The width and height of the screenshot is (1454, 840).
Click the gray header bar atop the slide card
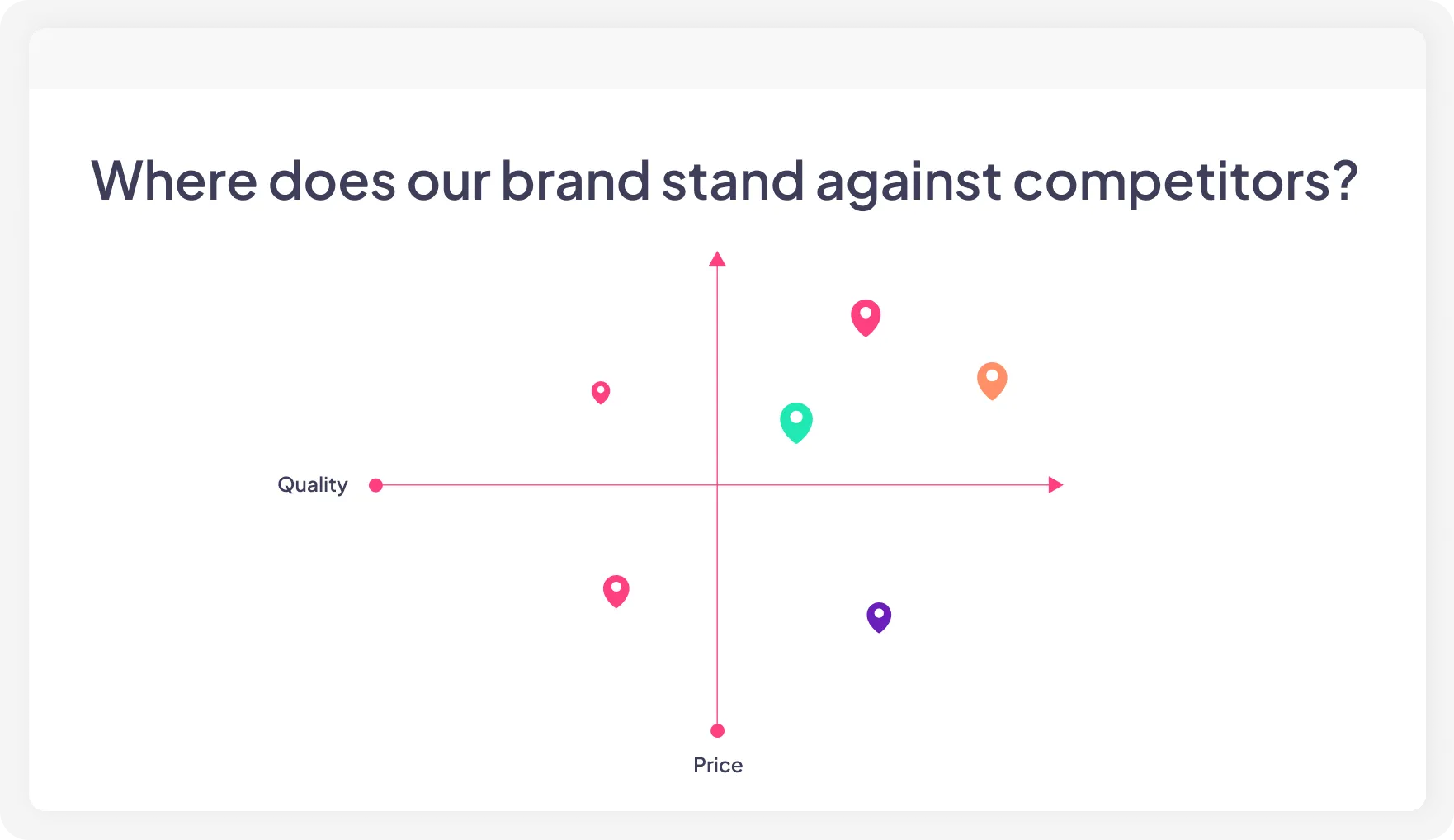(726, 59)
